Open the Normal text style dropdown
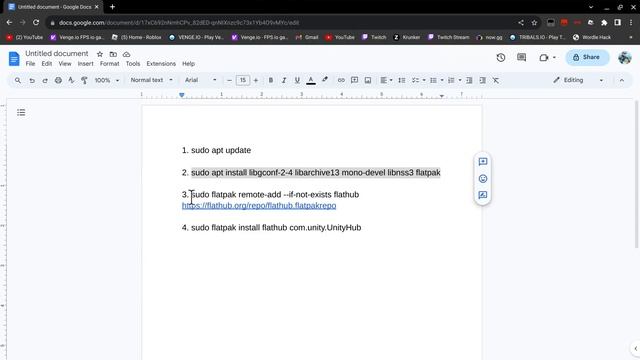640x360 pixels. [x=151, y=80]
